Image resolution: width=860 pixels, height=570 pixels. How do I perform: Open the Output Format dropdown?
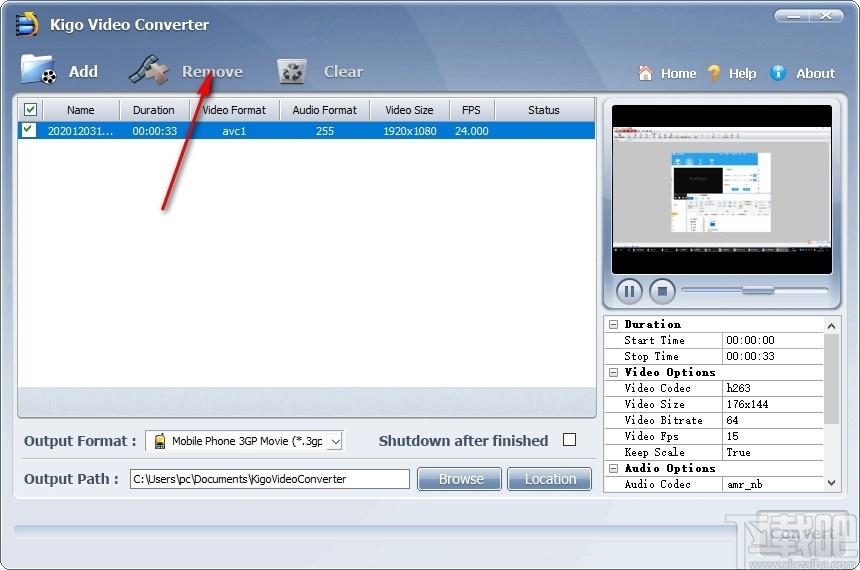pos(335,441)
